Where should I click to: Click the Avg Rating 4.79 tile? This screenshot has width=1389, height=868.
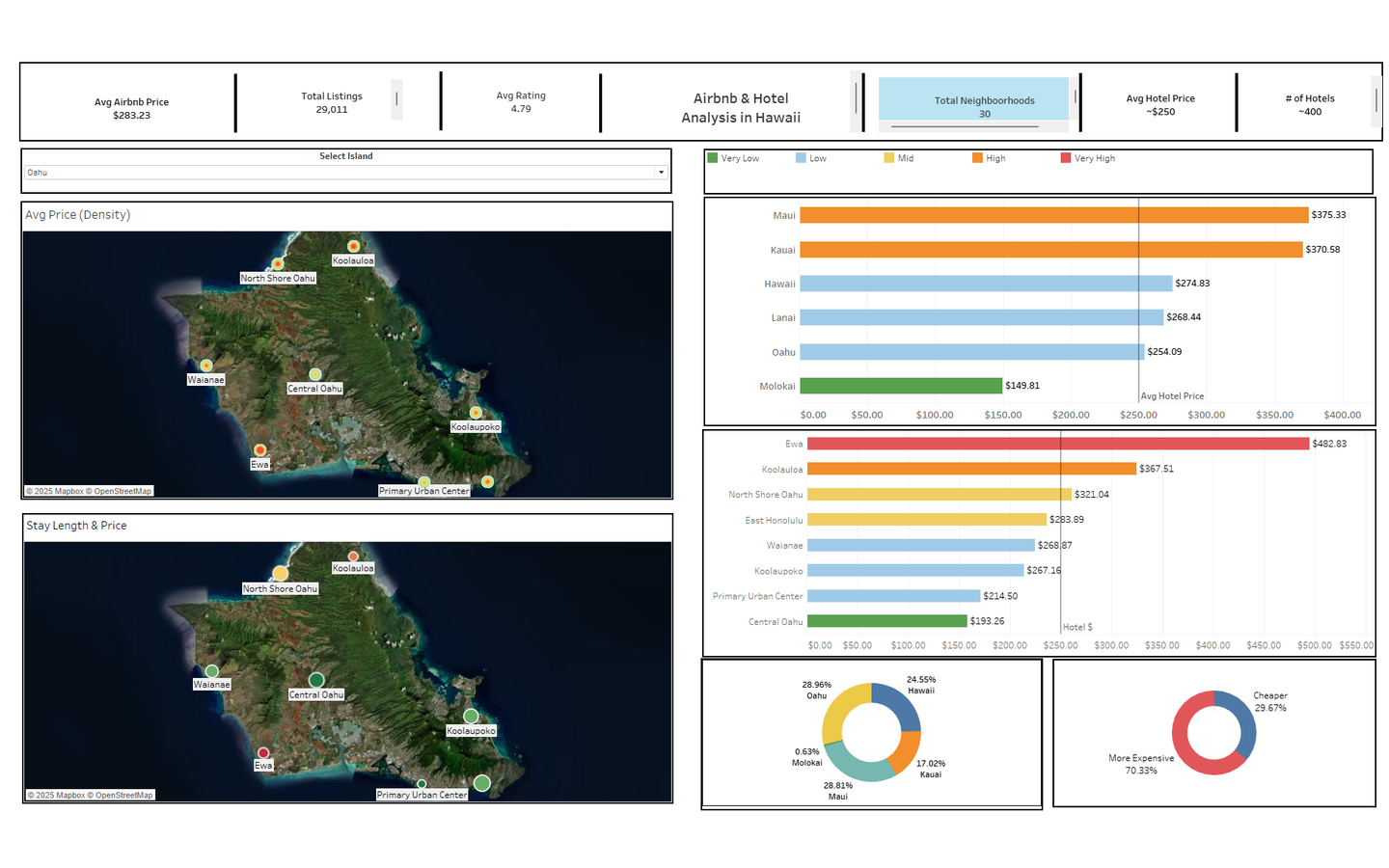click(x=521, y=102)
